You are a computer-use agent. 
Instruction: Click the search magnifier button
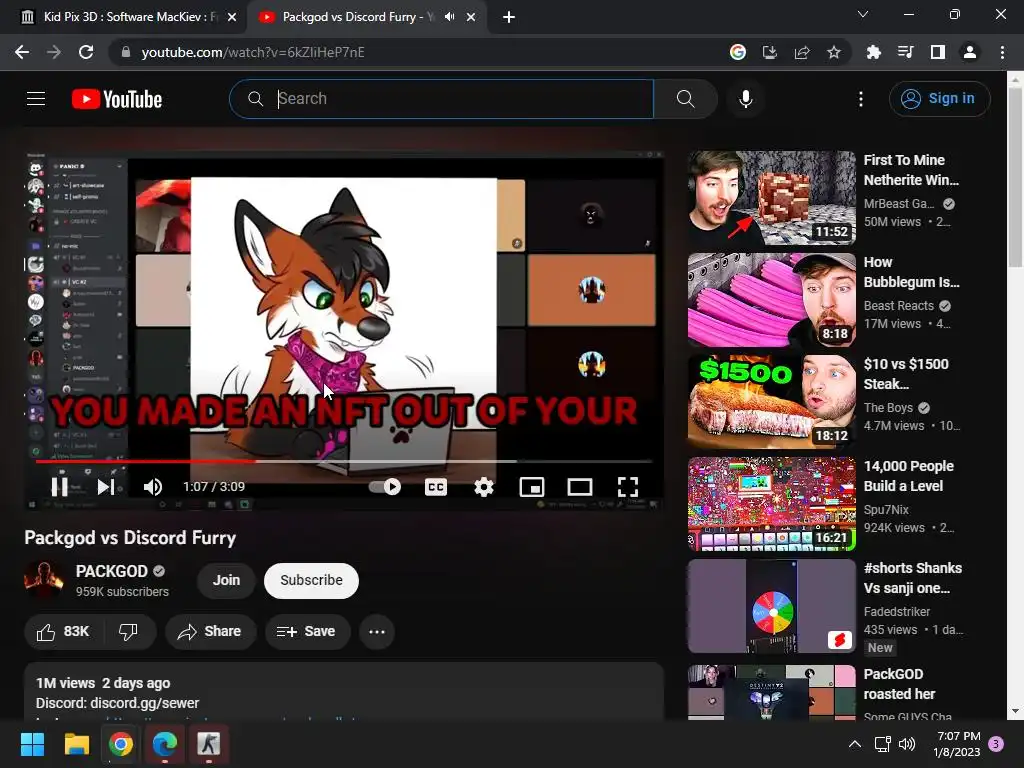tap(685, 99)
